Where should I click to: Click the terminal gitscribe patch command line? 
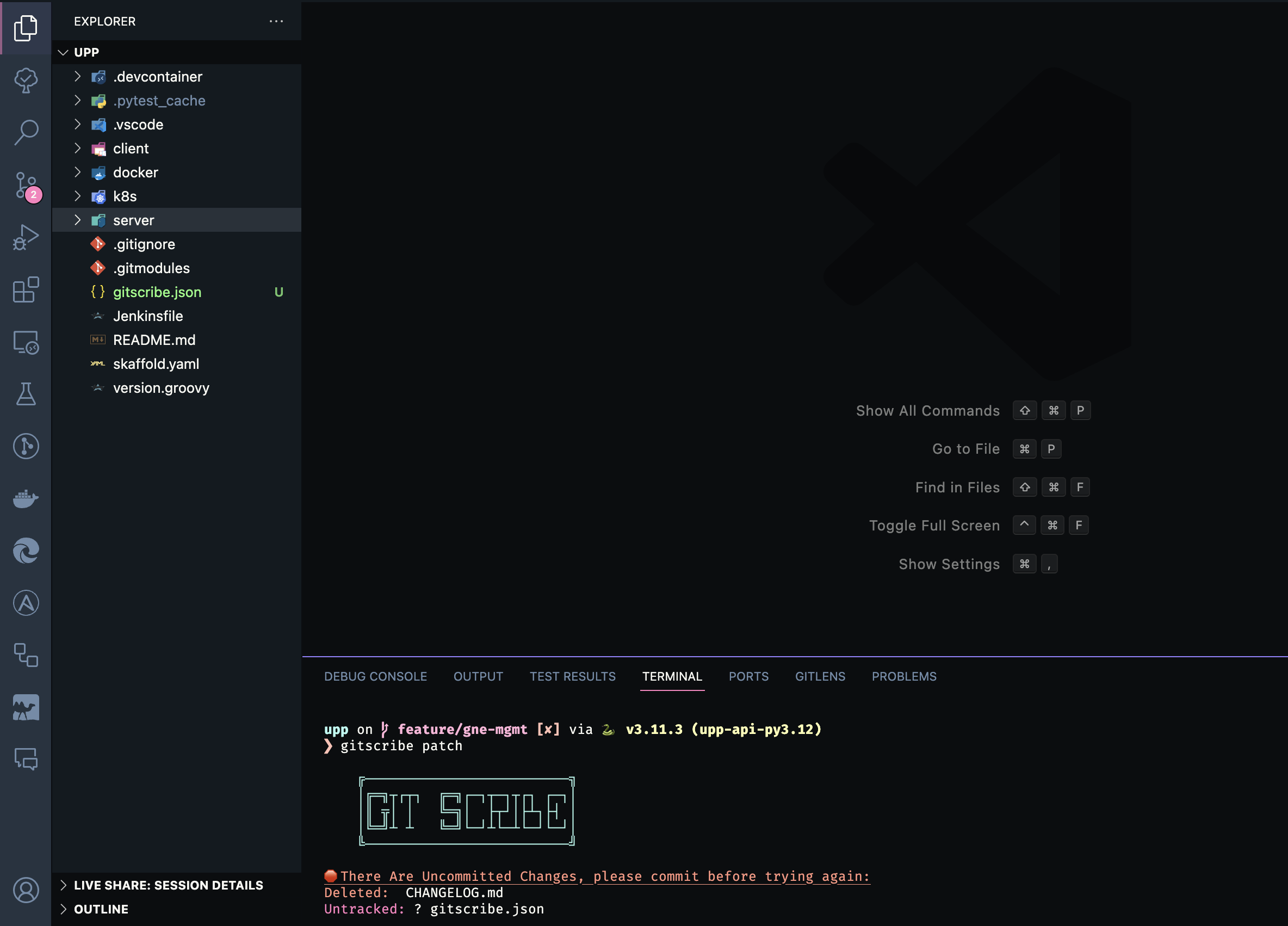pos(401,745)
